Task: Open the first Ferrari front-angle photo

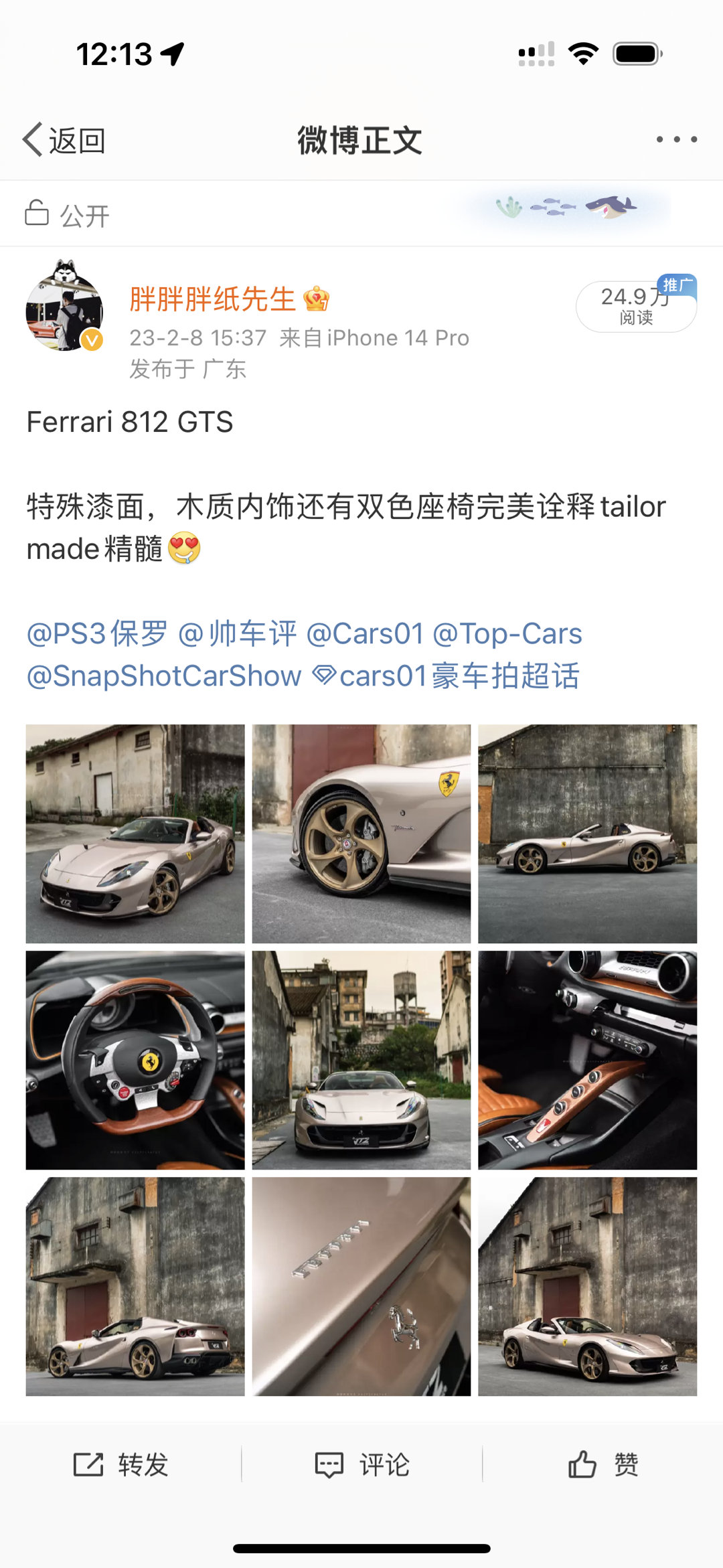Action: [135, 834]
